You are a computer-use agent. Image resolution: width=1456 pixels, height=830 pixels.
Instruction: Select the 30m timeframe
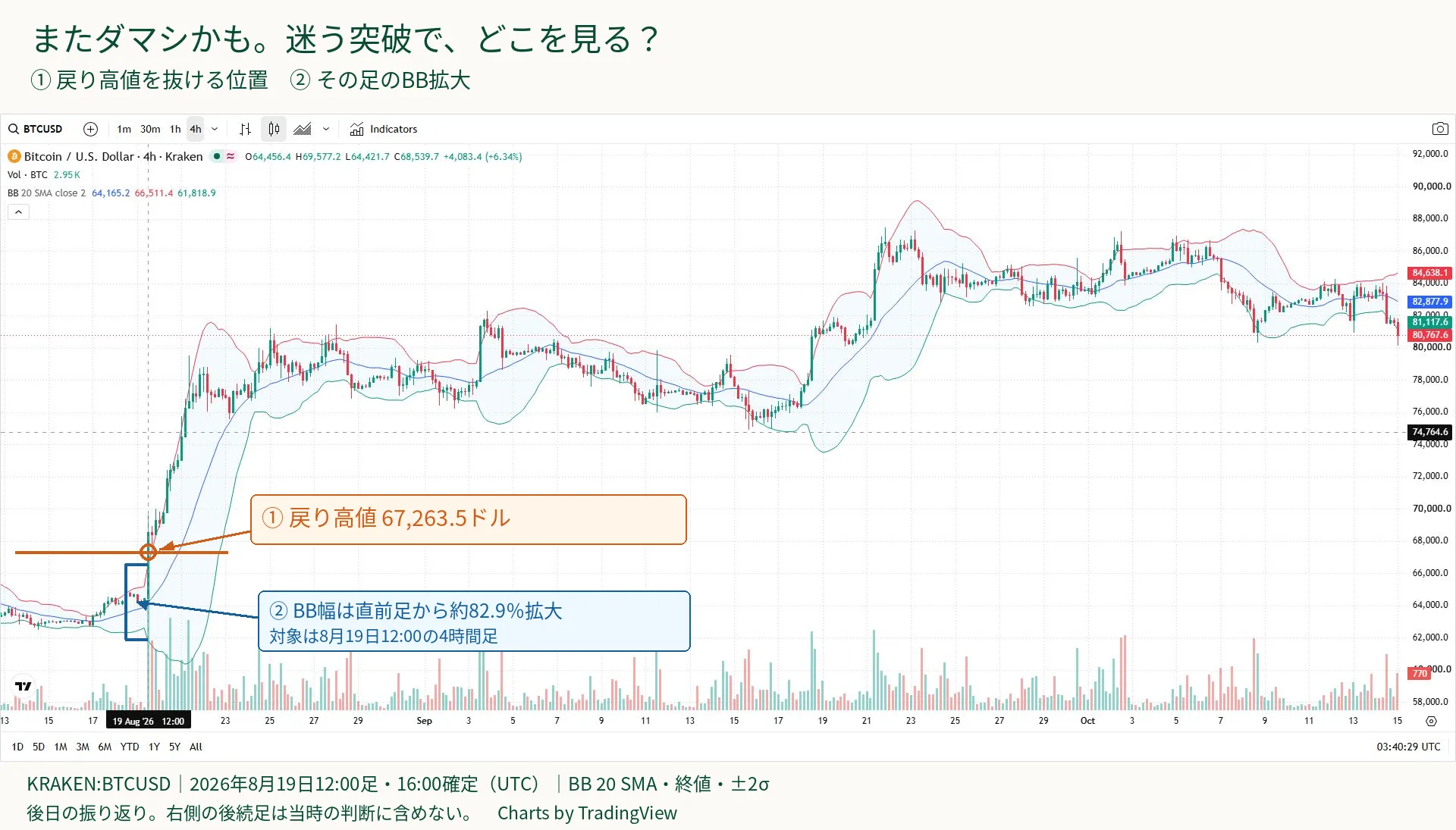[150, 129]
